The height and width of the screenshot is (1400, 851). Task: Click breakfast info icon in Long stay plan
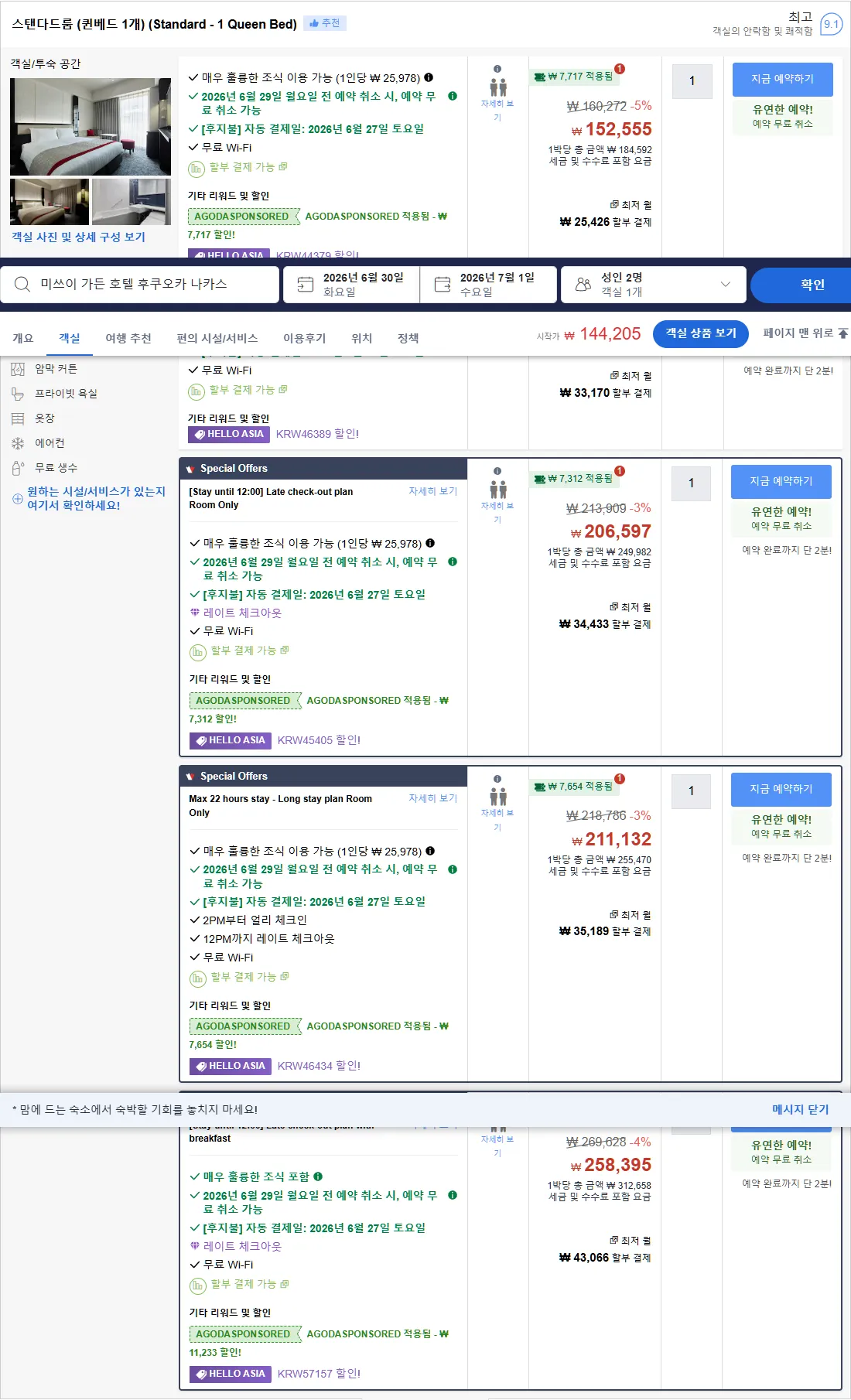[430, 851]
